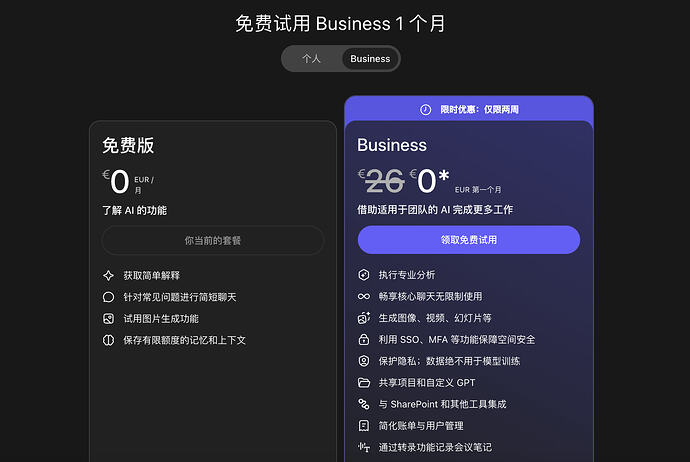The image size is (690, 462).
Task: Click the 领取免费试用 button
Action: click(469, 240)
